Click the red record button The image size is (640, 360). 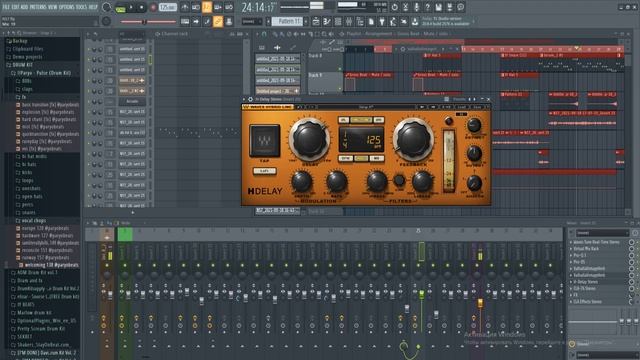(x=153, y=7)
